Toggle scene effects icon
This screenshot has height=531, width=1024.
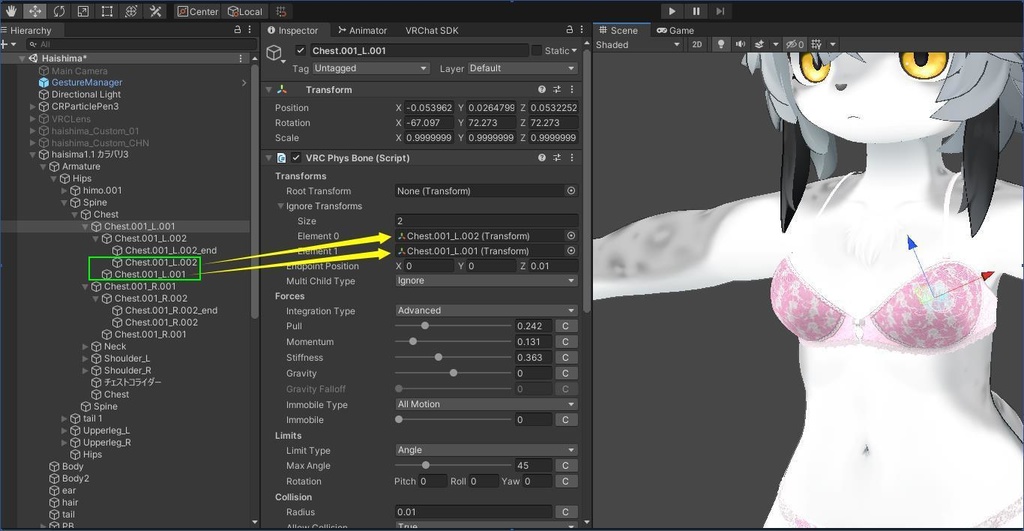point(760,44)
